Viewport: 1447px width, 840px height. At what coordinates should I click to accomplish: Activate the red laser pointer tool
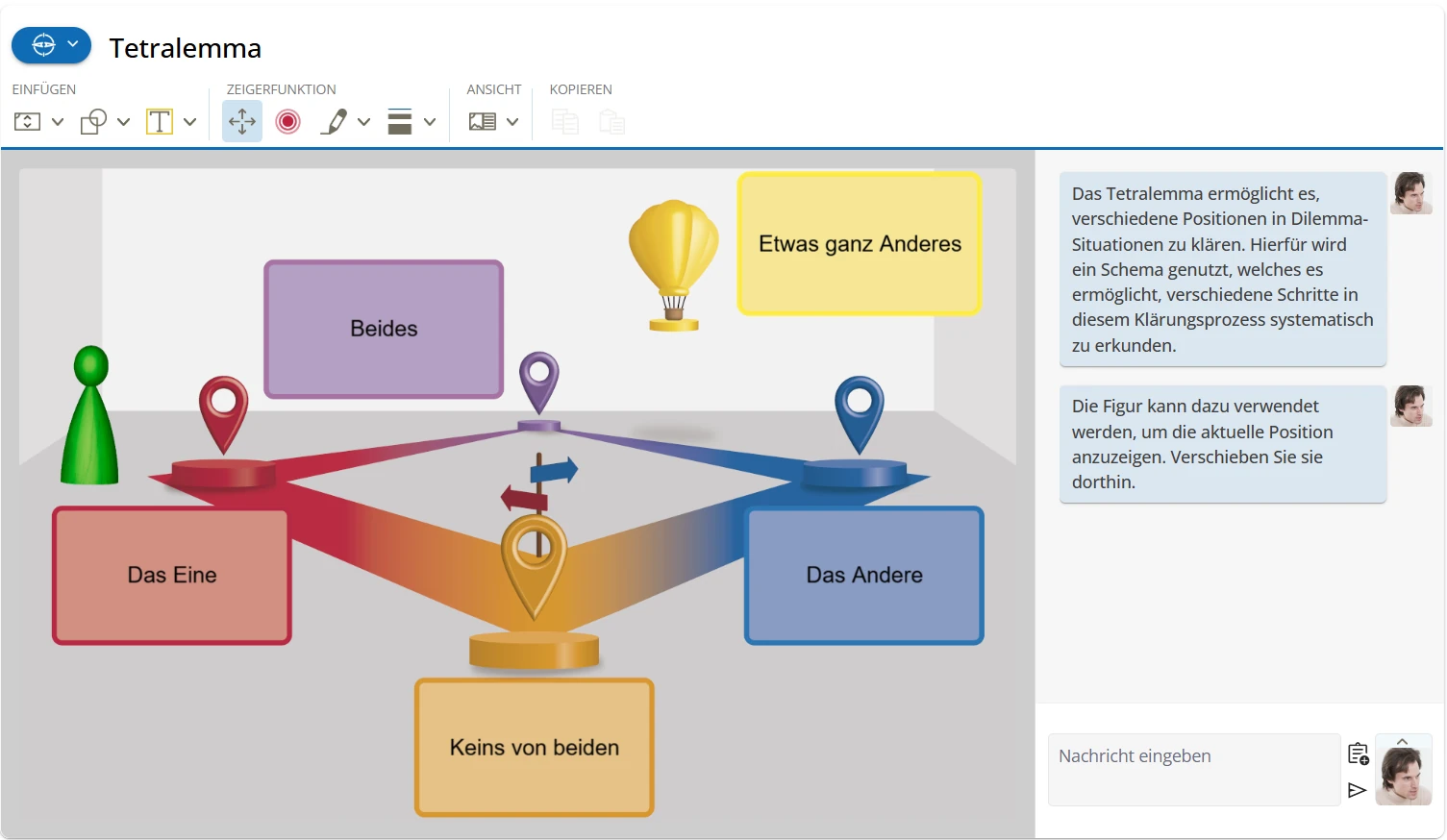[287, 121]
